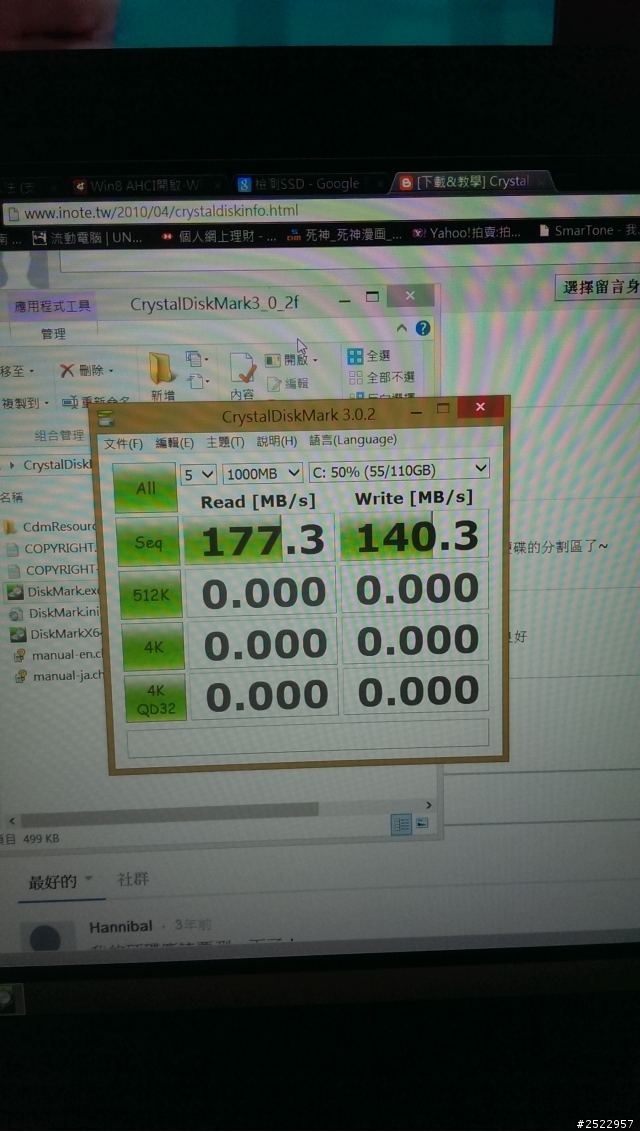
Task: Open Explorer help via question mark icon
Action: click(x=423, y=328)
